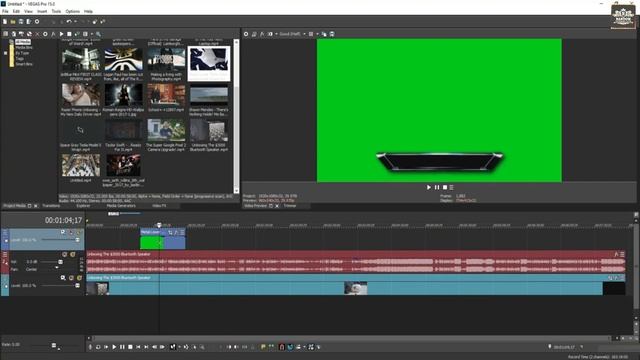Select the Smart Bins tree item
Screen dimensions: 640x360
[24, 64]
